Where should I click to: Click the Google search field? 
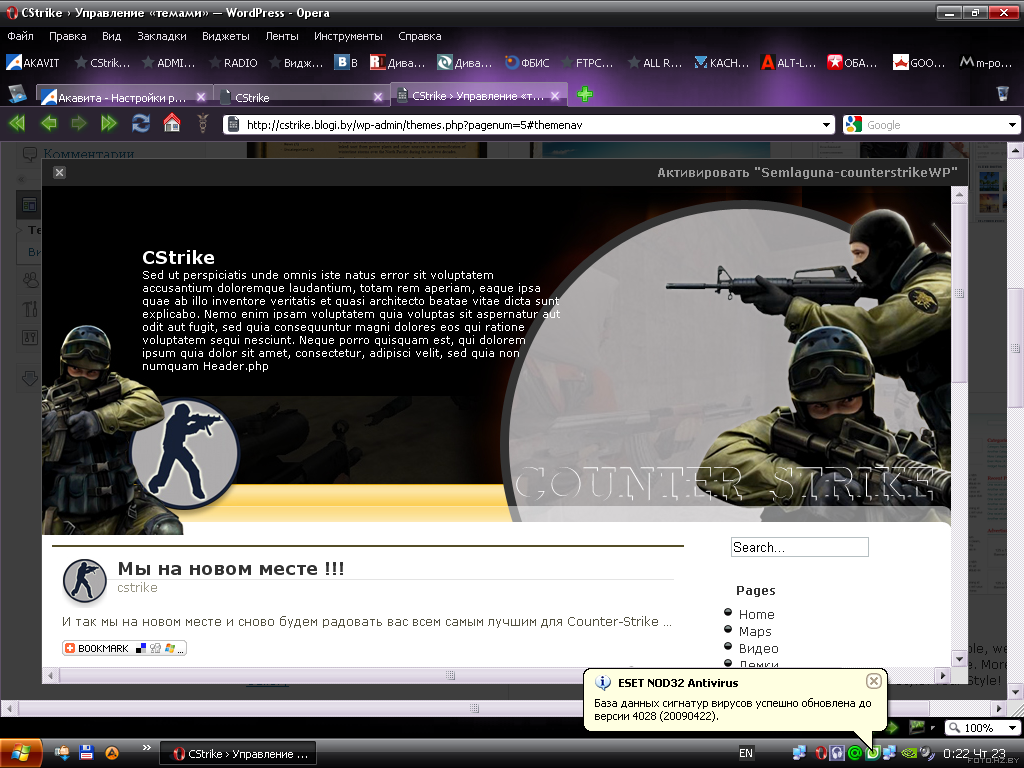[x=931, y=125]
